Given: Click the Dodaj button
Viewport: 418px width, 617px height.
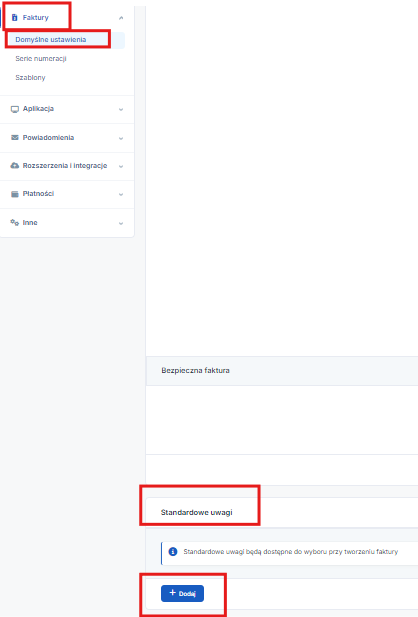Looking at the screenshot, I should 182,593.
